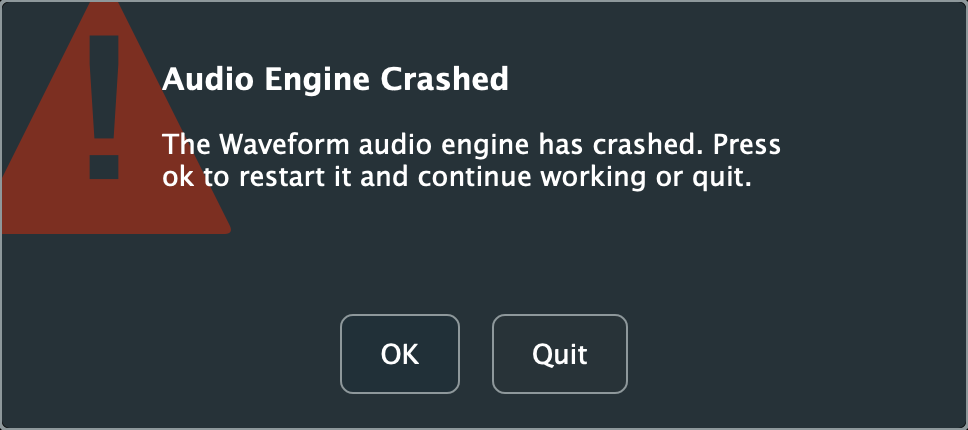
Task: Click the empty dialog area right of Quit
Action: (x=790, y=354)
